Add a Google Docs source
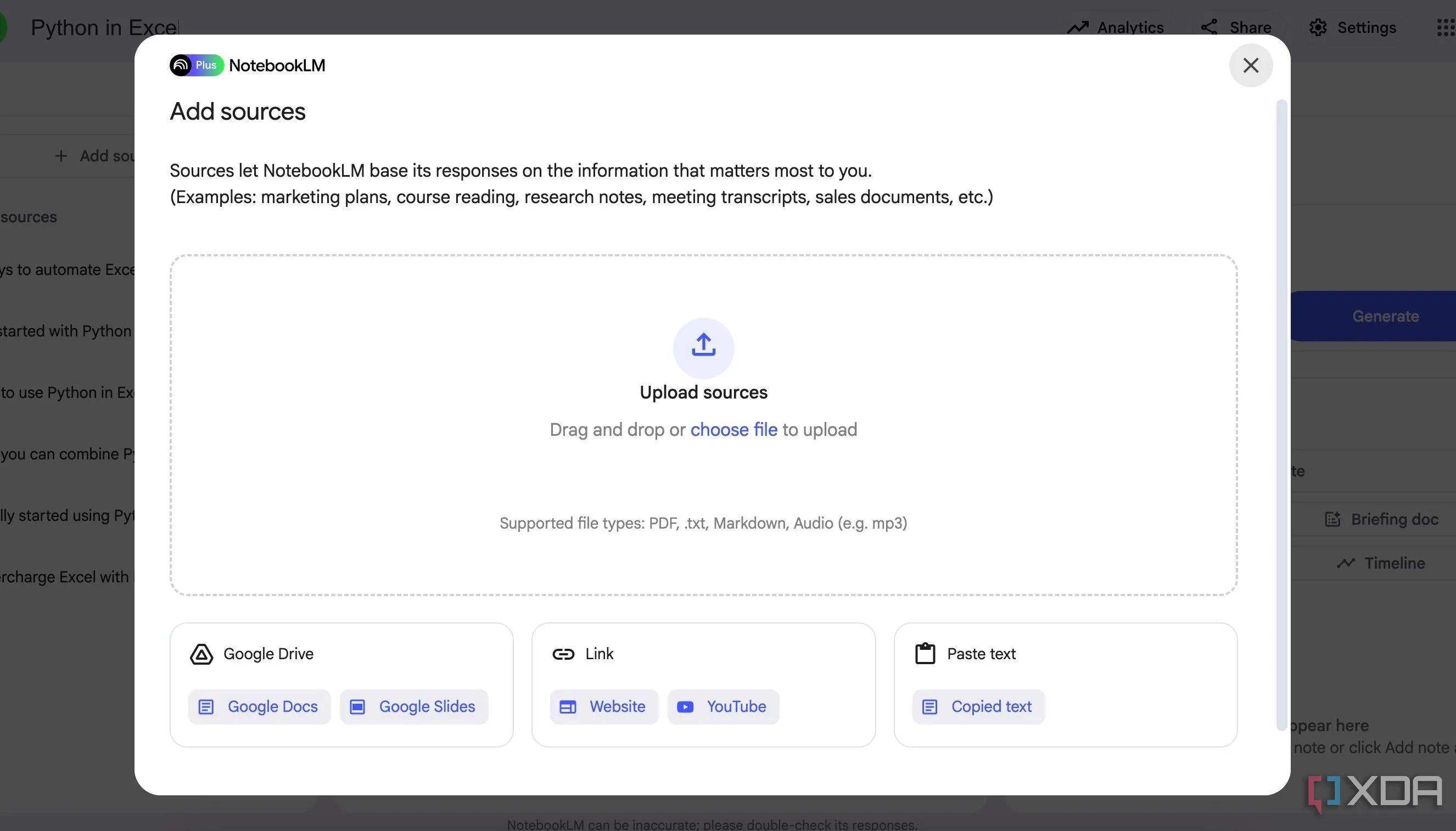This screenshot has width=1456, height=831. [260, 706]
